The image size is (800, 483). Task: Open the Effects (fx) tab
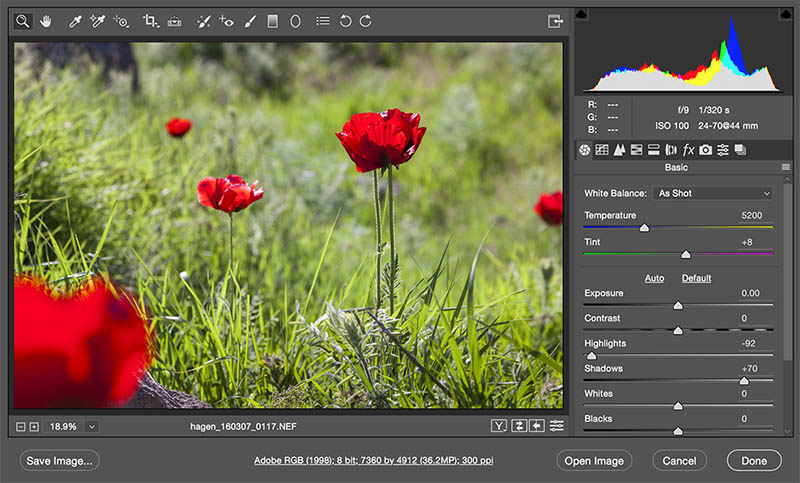point(688,149)
